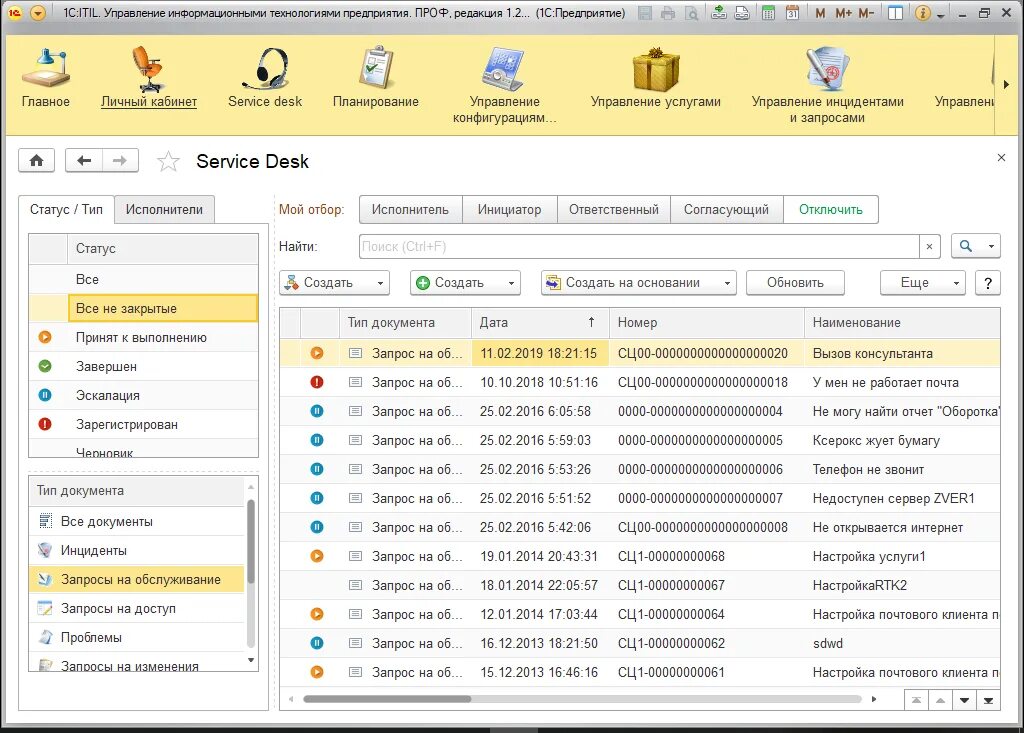Switch to the Исполнители tab
The image size is (1024, 733).
[164, 210]
